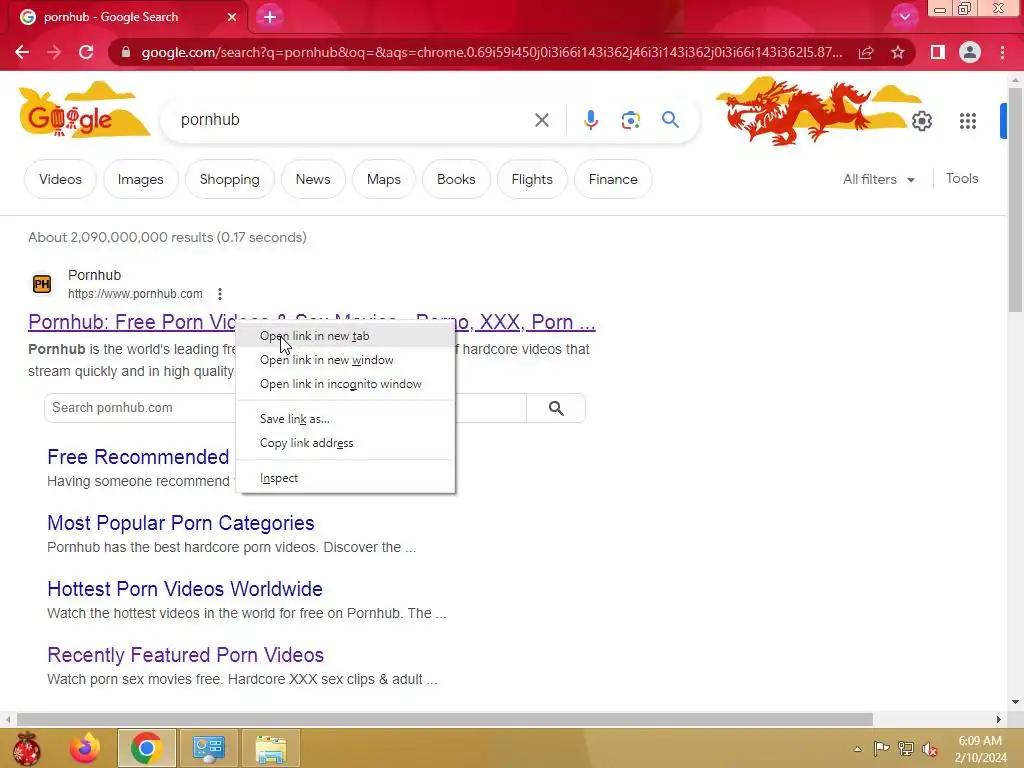Choose Open link in new tab

pyautogui.click(x=345, y=336)
